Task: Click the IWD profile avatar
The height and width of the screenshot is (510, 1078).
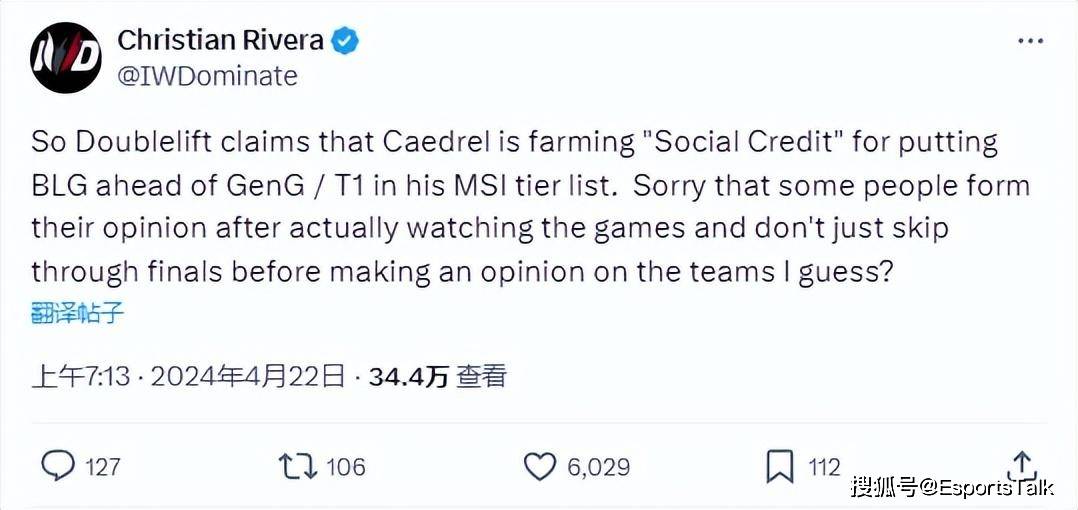Action: point(66,57)
